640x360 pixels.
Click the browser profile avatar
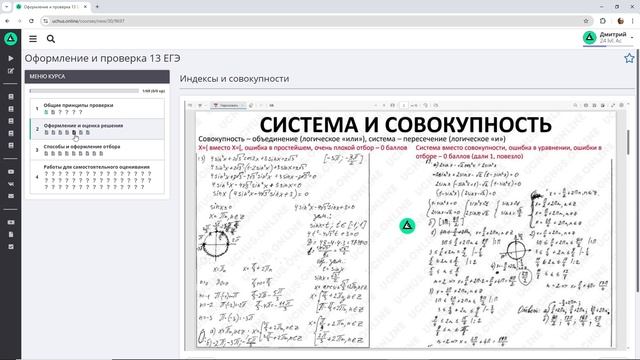click(621, 21)
